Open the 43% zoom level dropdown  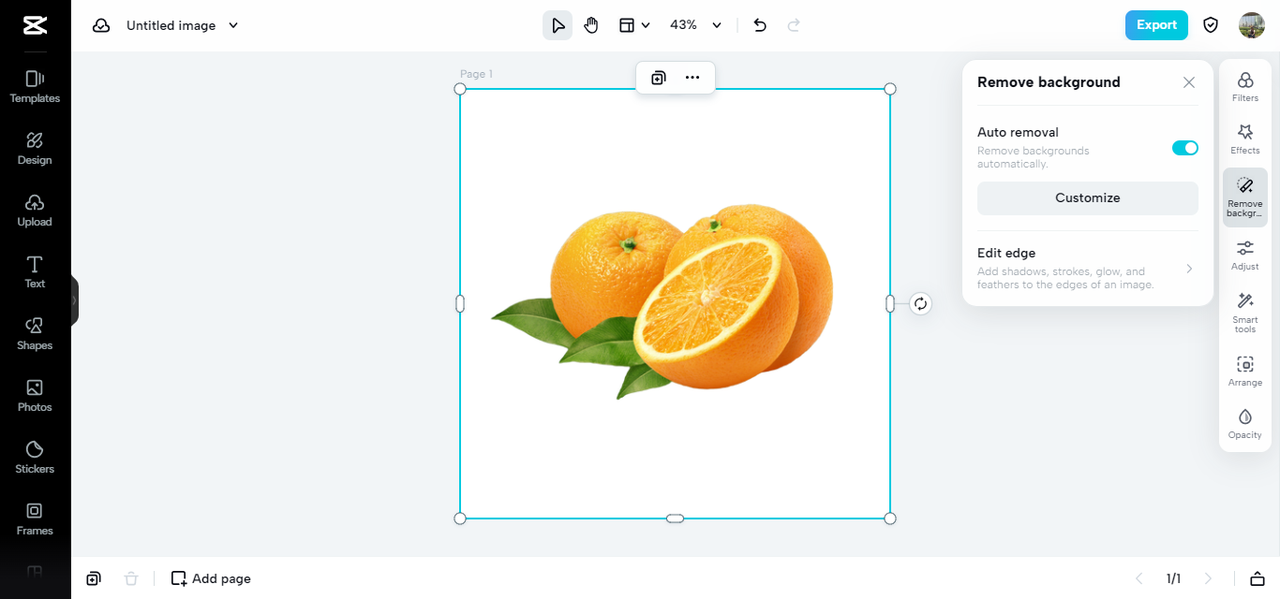pyautogui.click(x=695, y=25)
